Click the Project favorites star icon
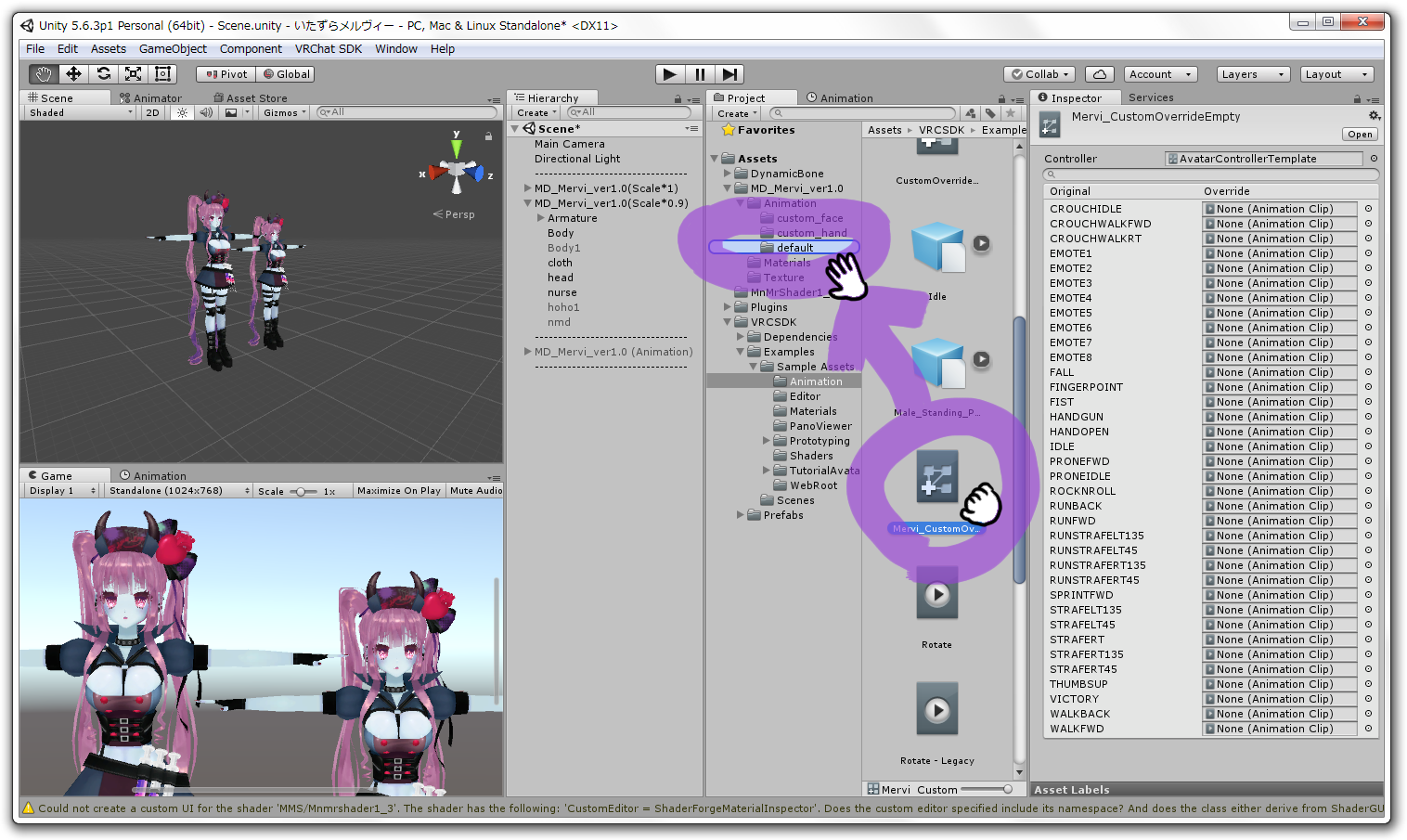This screenshot has height=840, width=1407. click(1010, 113)
